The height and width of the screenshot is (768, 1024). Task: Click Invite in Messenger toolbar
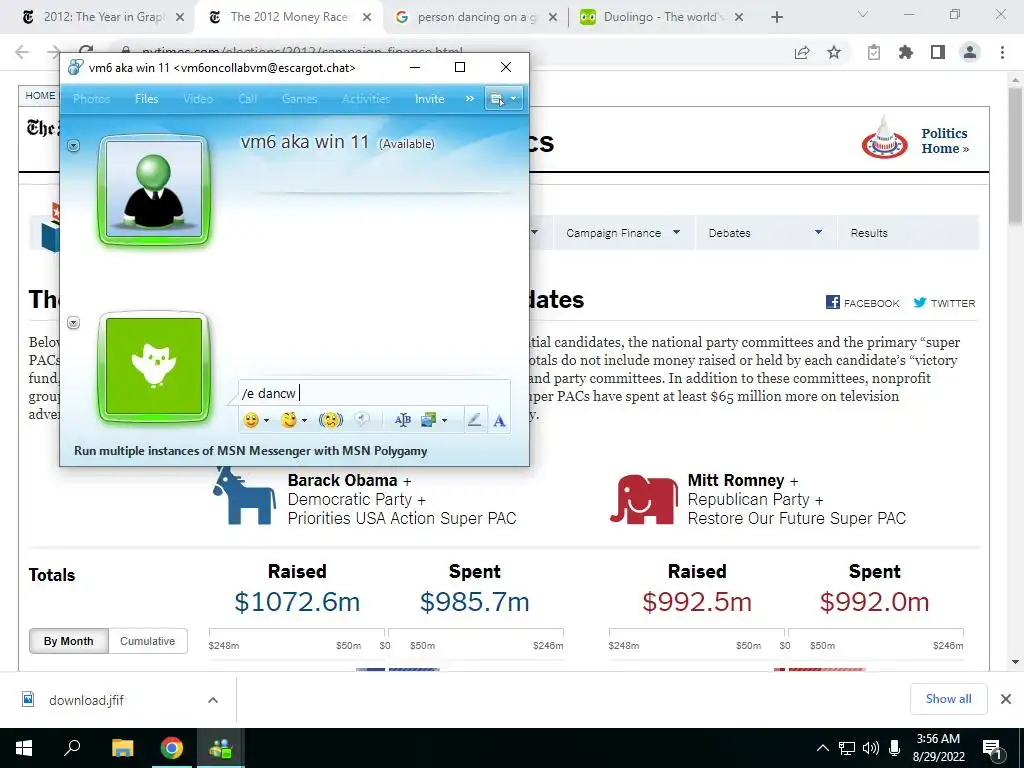point(429,99)
